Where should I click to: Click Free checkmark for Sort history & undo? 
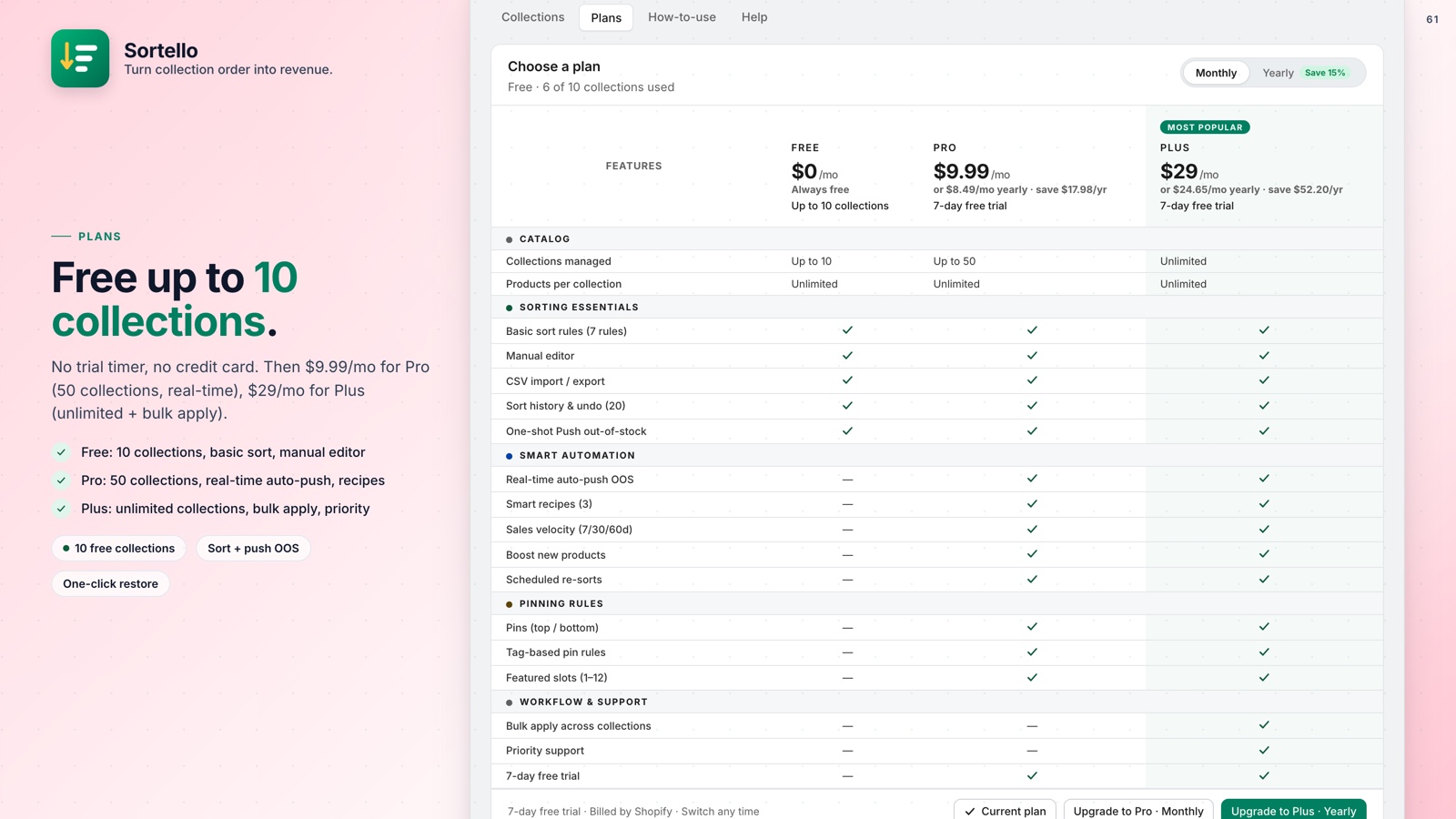pyautogui.click(x=847, y=405)
